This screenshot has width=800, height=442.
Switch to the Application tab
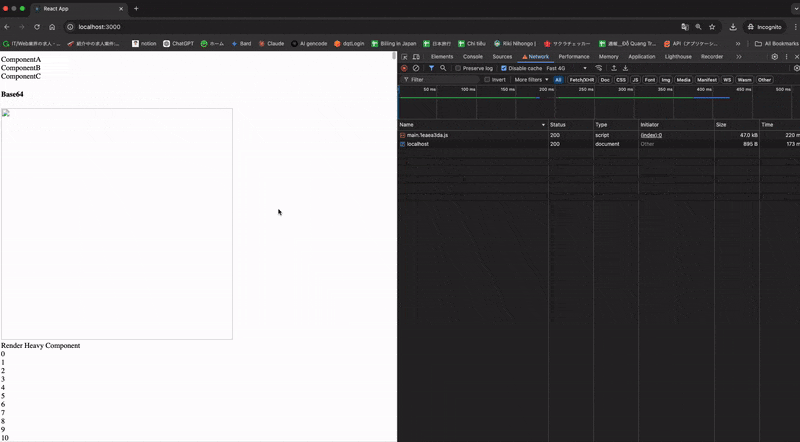641,57
